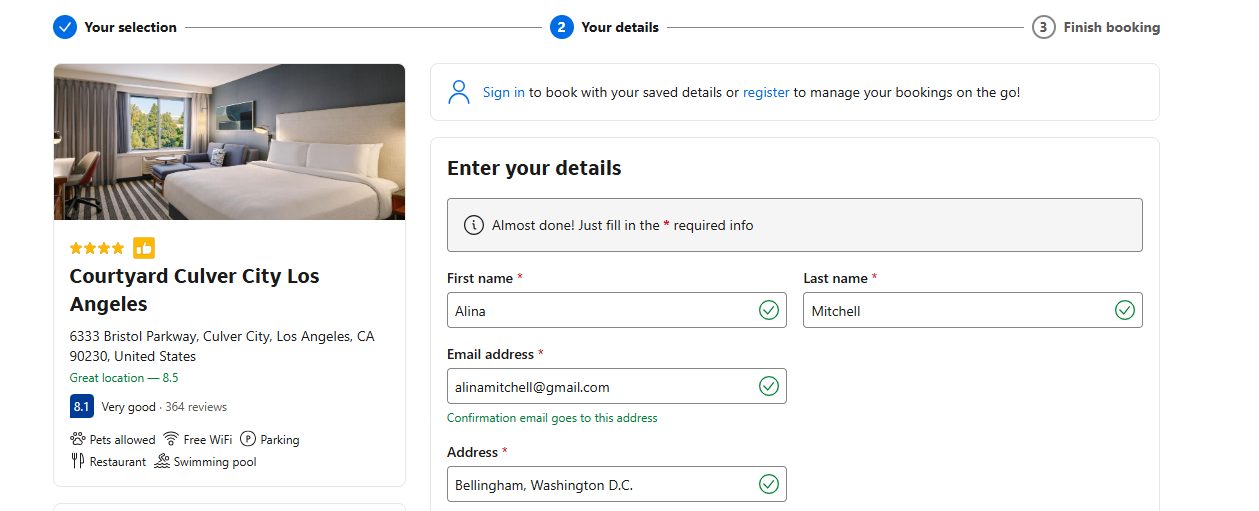Click the user profile icon beside Sign in
The image size is (1259, 511).
(x=459, y=92)
